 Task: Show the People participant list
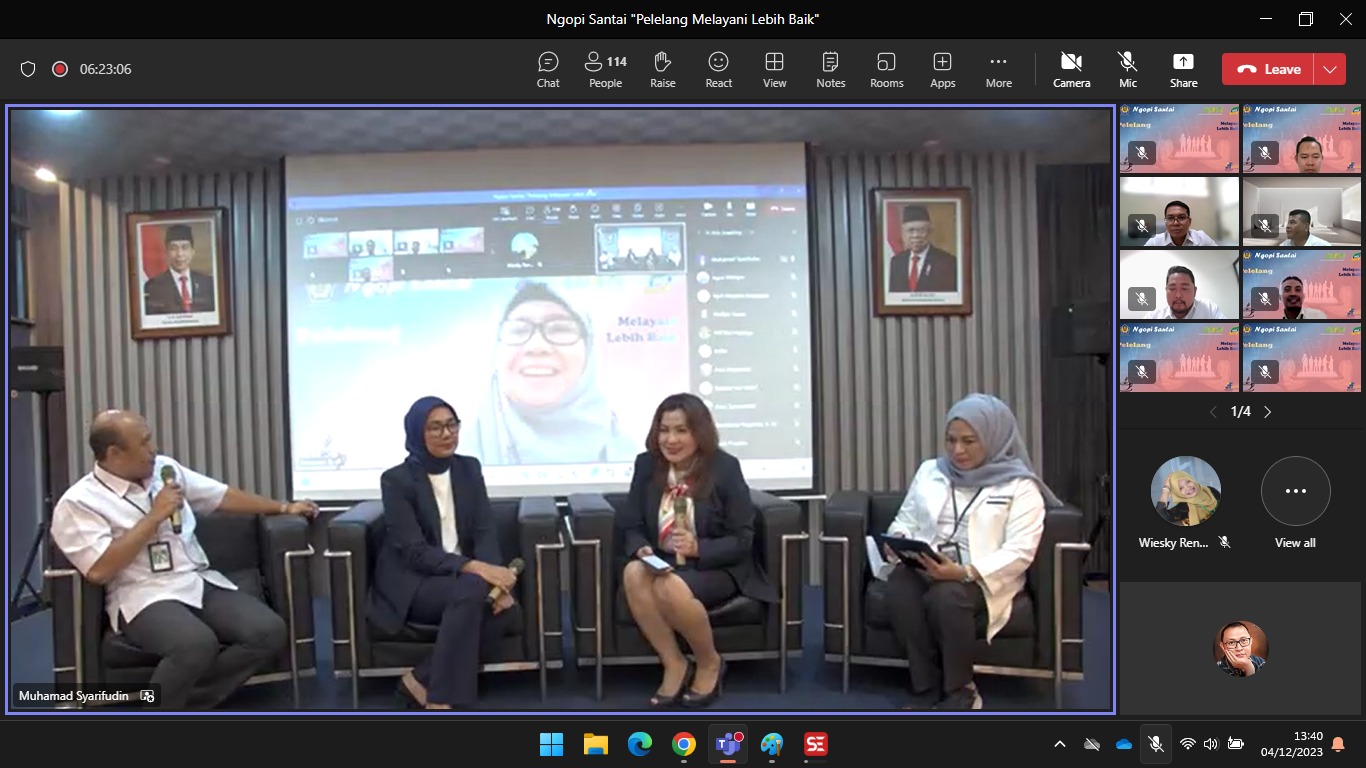605,69
